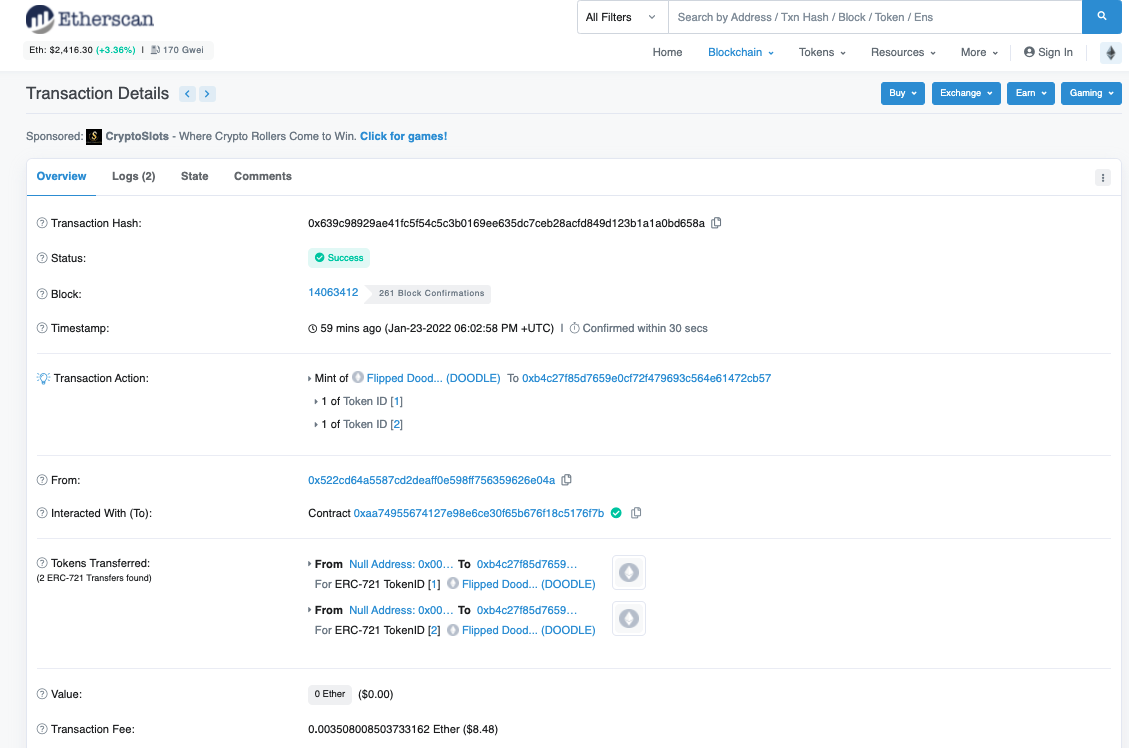Open the All Filters dropdown
The height and width of the screenshot is (748, 1129).
click(x=620, y=17)
